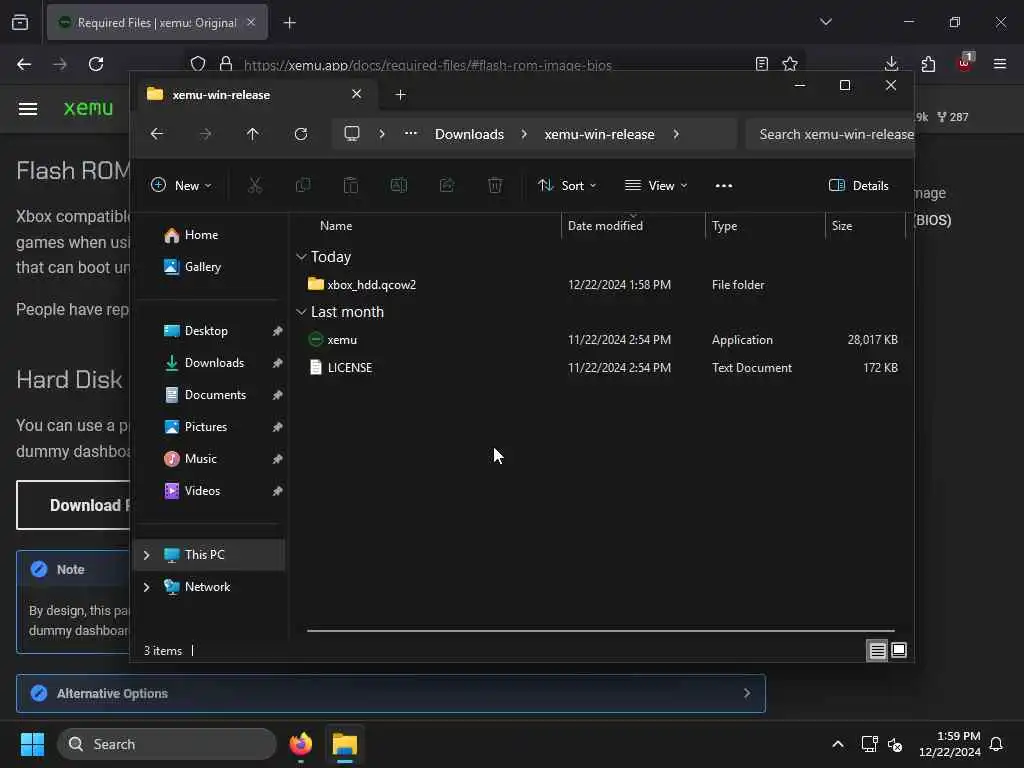Viewport: 1024px width, 768px height.
Task: Open Firefox application hamburger menu
Action: (x=999, y=63)
